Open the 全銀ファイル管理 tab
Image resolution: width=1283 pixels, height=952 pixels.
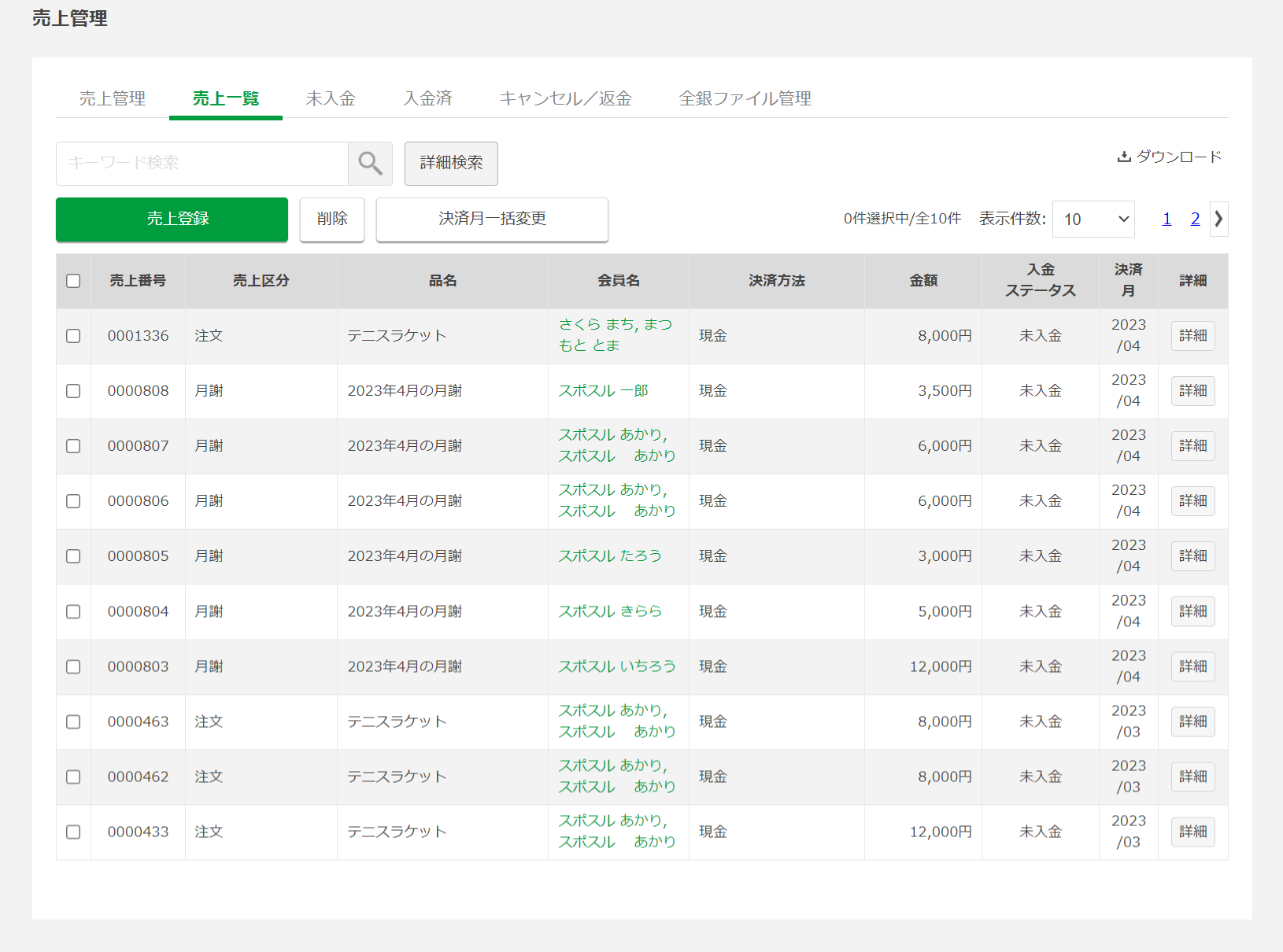tap(745, 98)
